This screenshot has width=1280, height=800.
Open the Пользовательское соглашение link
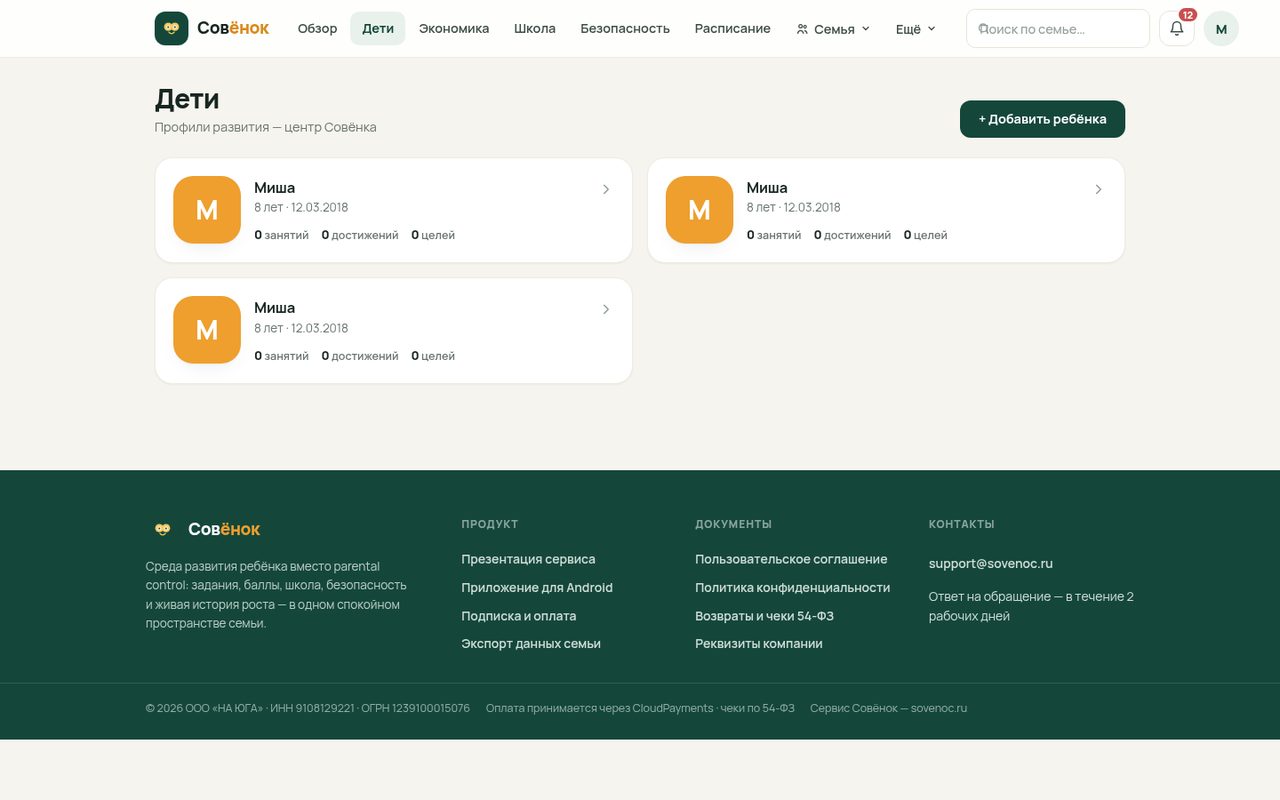pos(791,559)
